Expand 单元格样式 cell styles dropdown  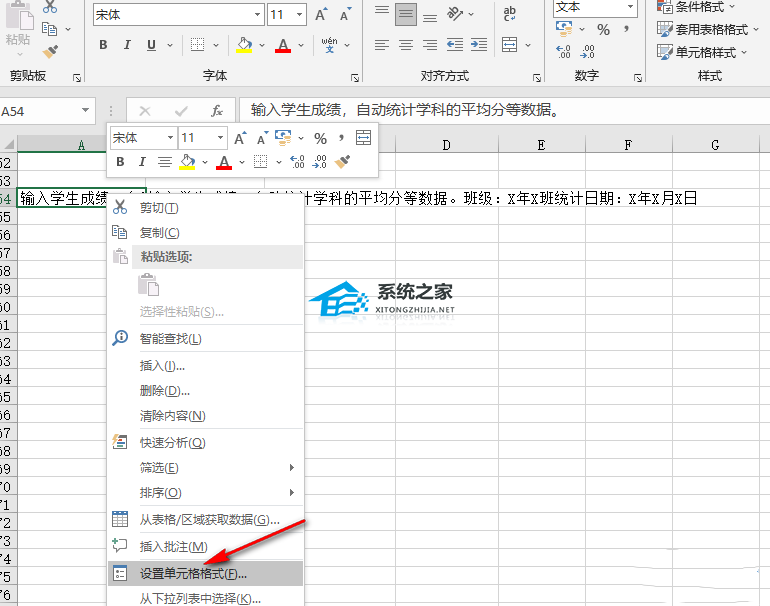pyautogui.click(x=744, y=52)
